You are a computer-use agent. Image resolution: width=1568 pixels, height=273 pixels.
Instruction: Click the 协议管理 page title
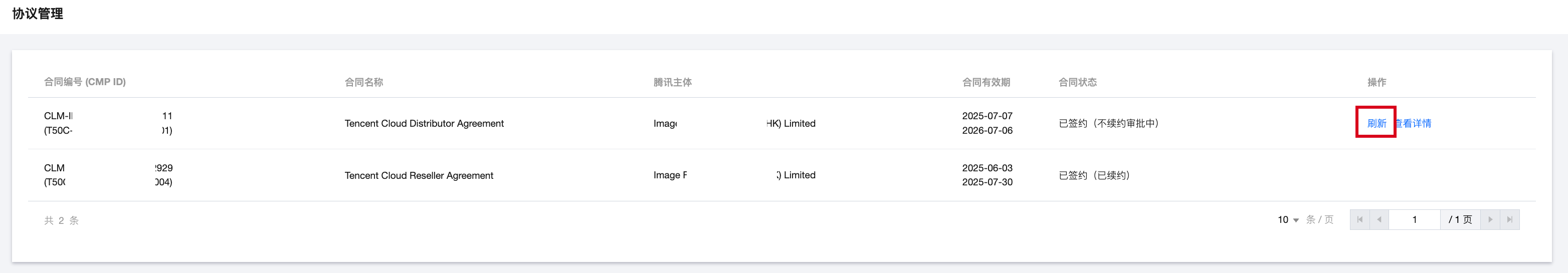pyautogui.click(x=38, y=14)
